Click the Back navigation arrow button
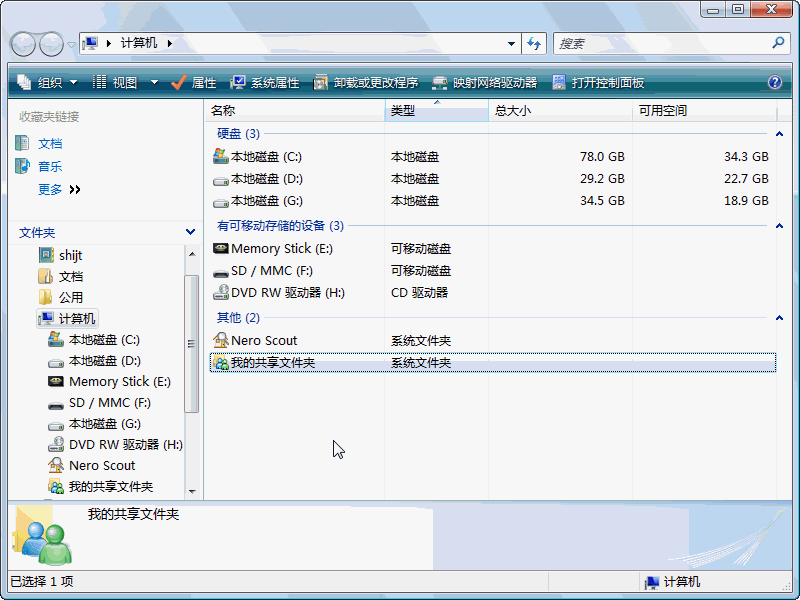Screen dimensions: 800x600 (x=23, y=44)
